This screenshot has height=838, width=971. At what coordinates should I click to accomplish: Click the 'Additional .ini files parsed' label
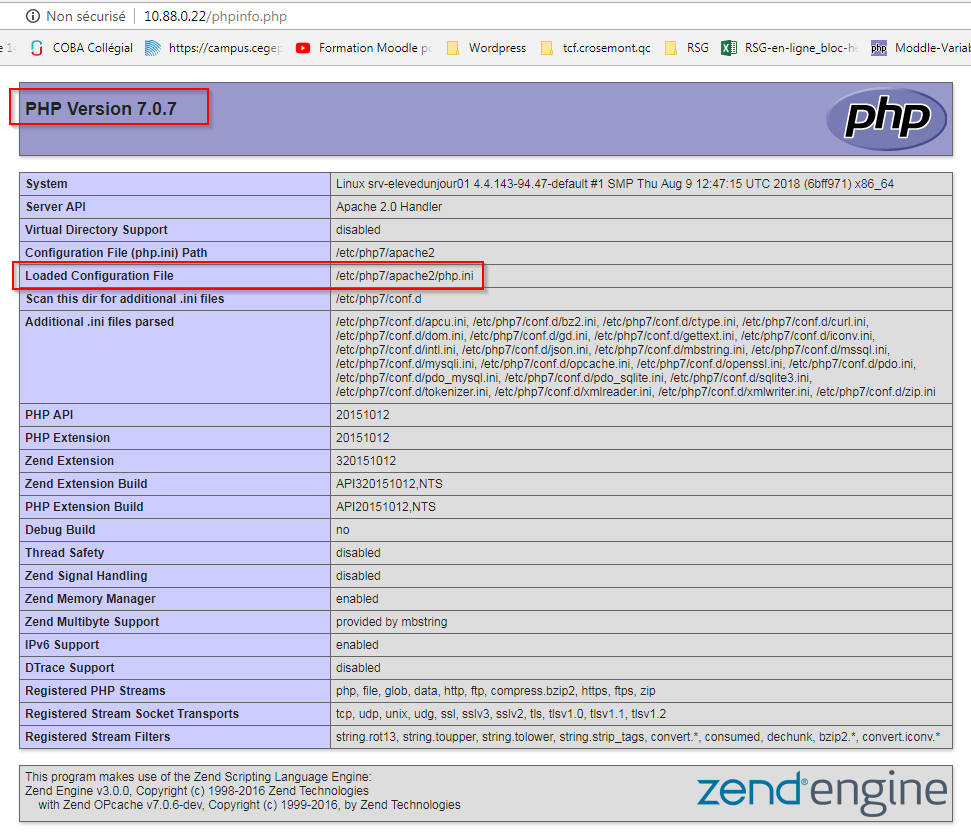[x=99, y=322]
